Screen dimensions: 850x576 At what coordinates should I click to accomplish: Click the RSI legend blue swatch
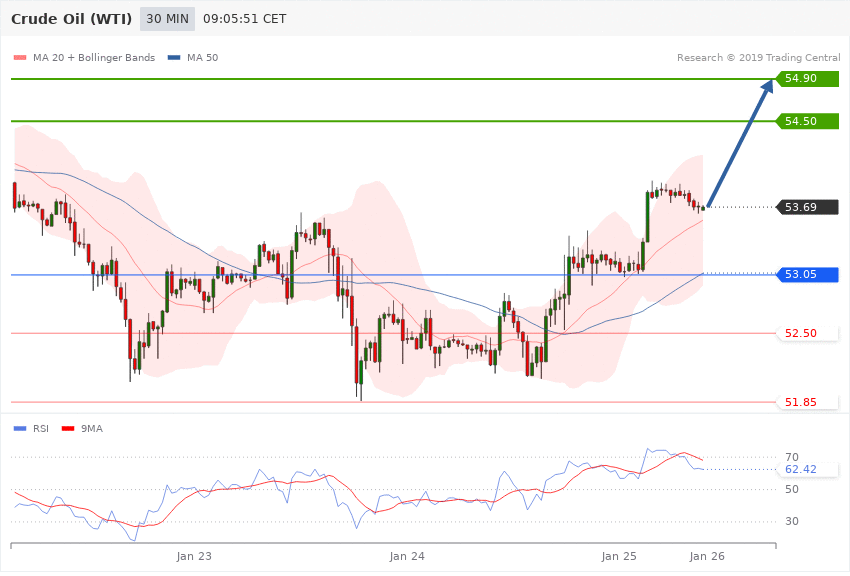20,429
